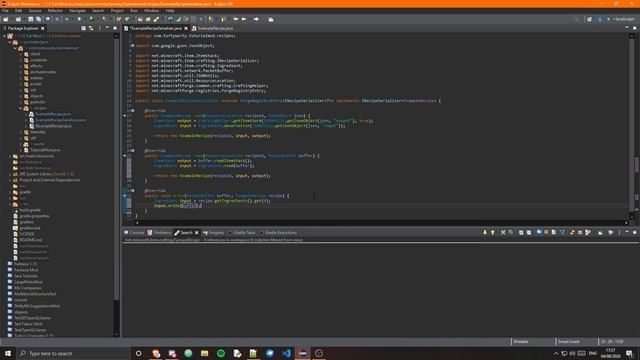The height and width of the screenshot is (360, 640).
Task: Expand Project and External Dependencies node
Action: point(10,180)
